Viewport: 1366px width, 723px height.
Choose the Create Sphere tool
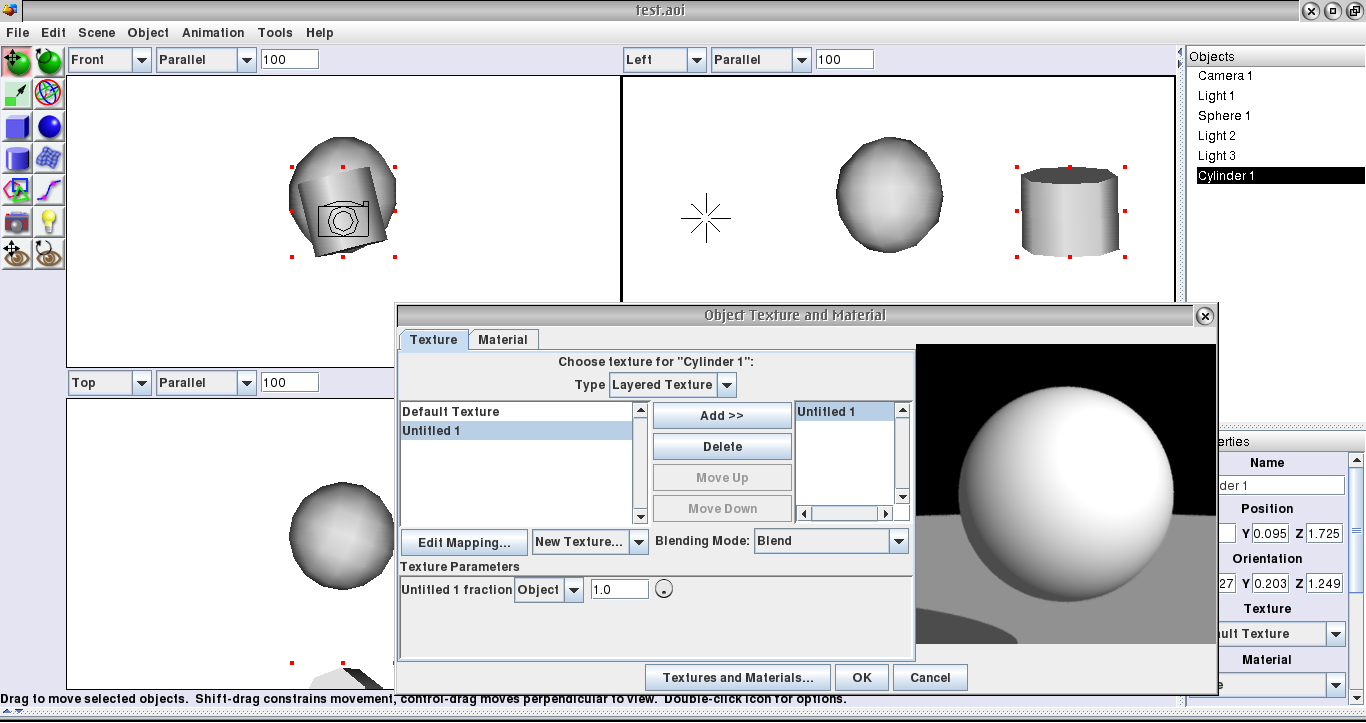(x=49, y=126)
